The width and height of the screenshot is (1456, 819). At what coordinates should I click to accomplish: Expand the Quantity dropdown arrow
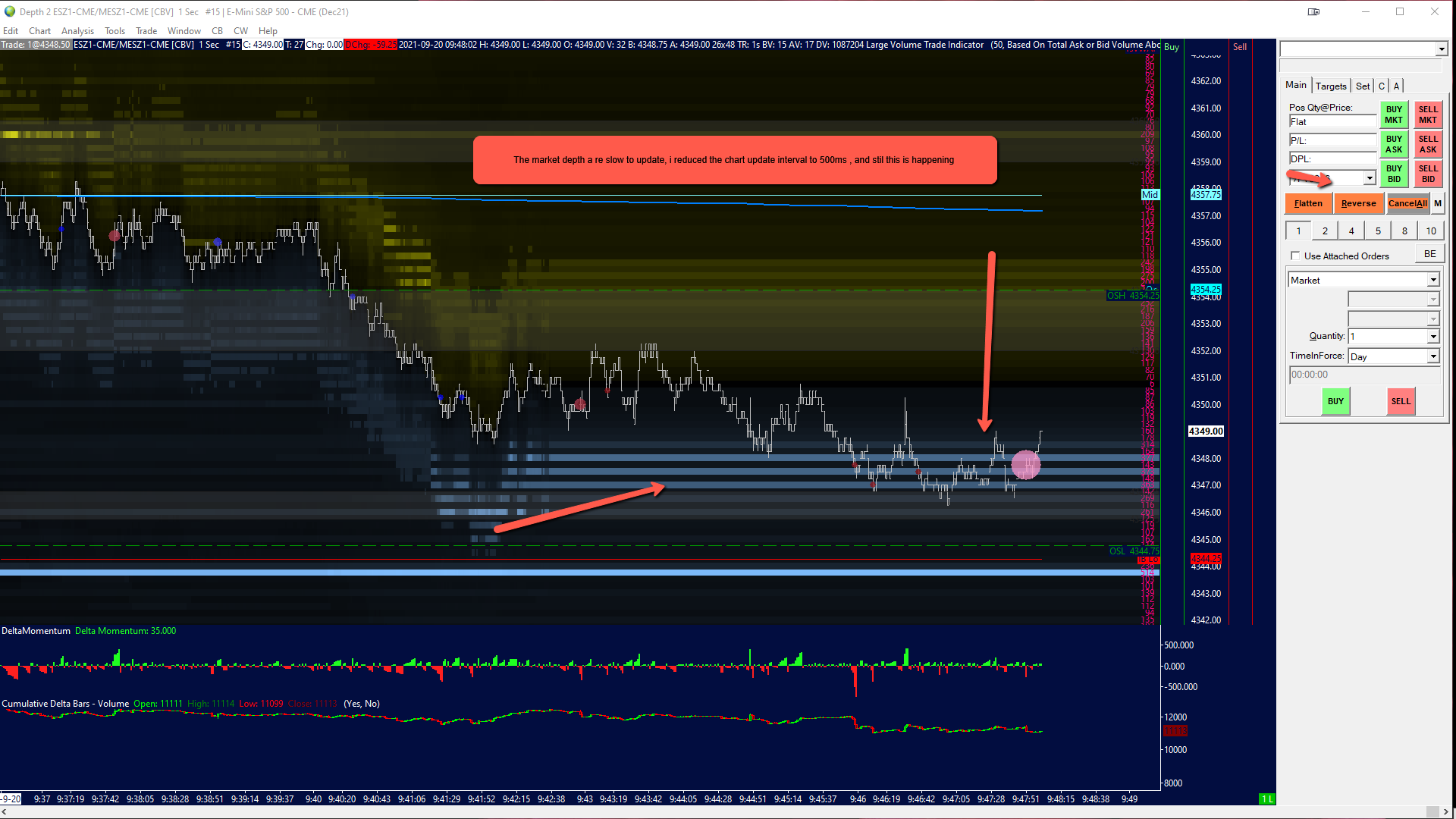1433,337
